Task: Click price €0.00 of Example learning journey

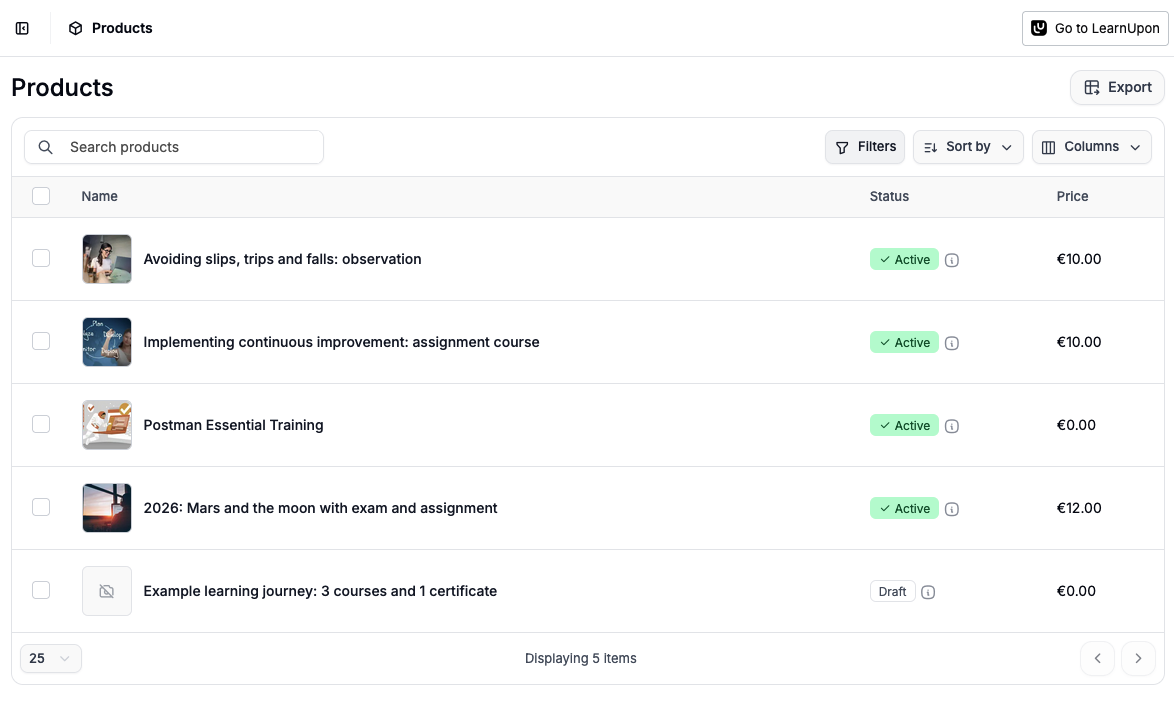Action: click(1076, 591)
